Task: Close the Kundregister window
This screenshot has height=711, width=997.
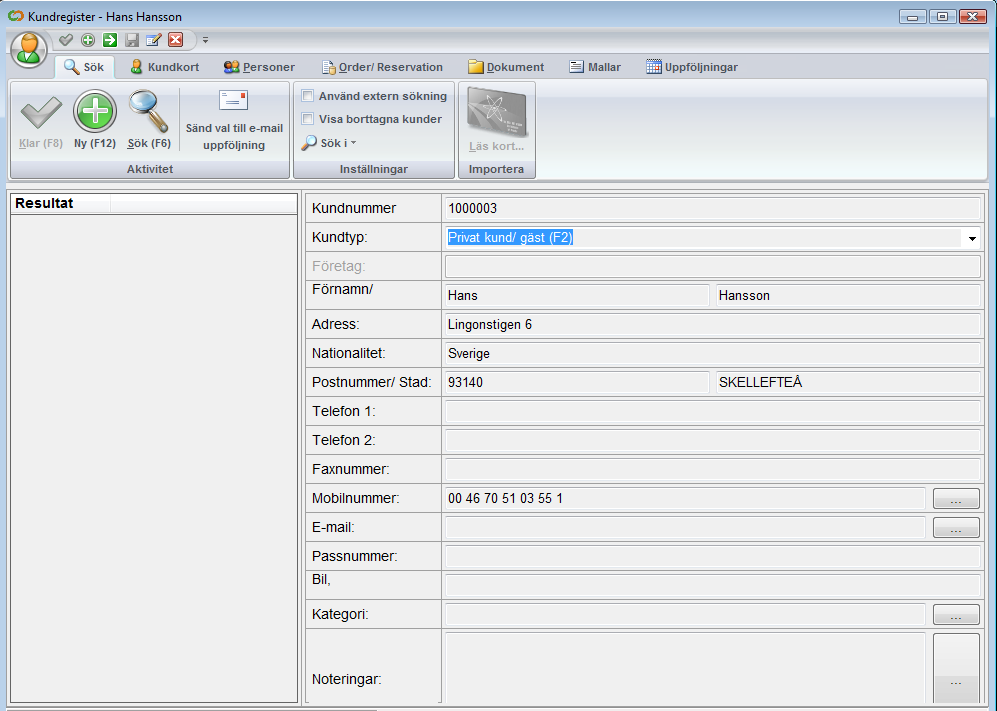Action: (x=973, y=17)
